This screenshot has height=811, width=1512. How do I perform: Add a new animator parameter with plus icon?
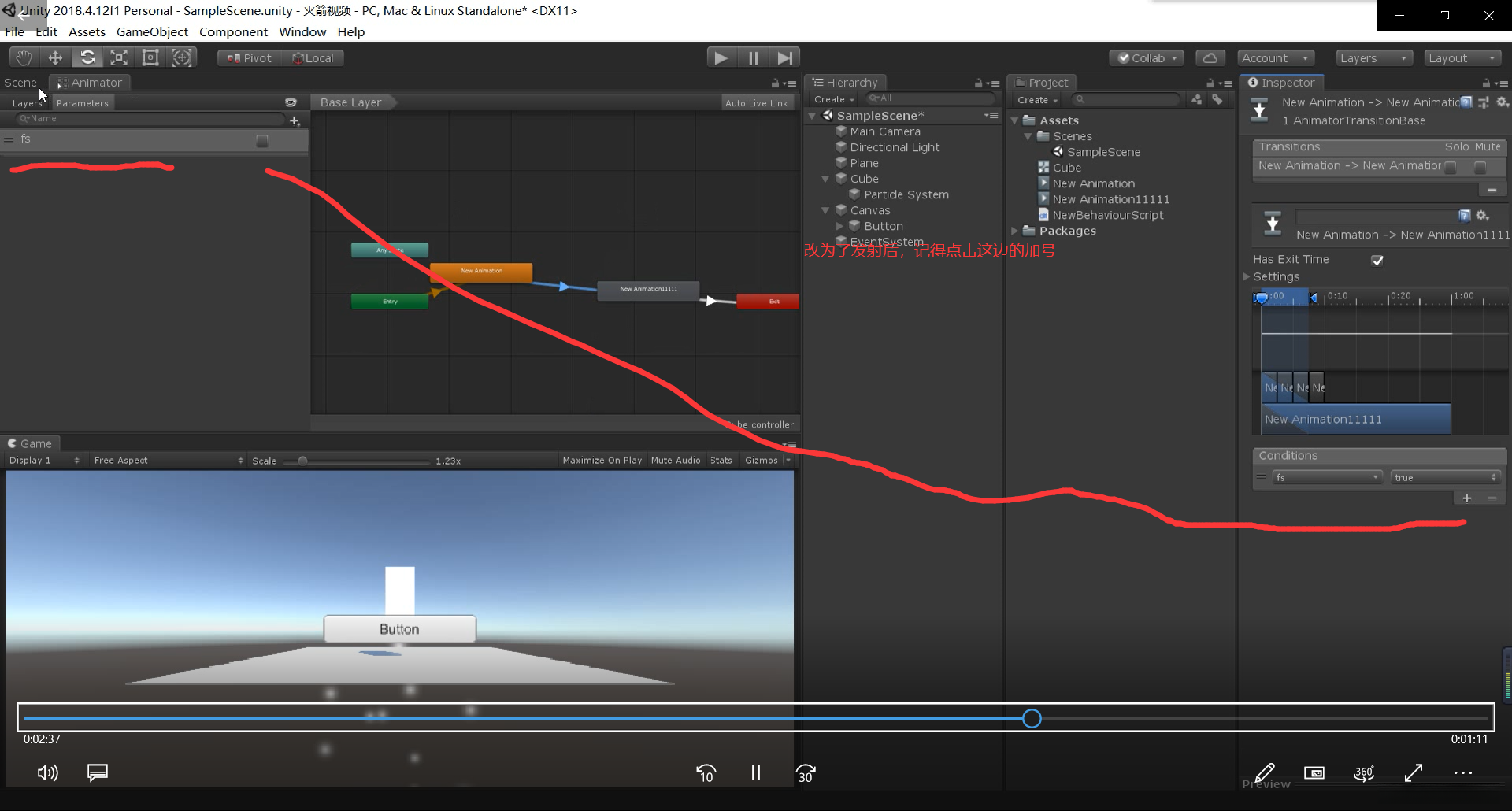295,120
